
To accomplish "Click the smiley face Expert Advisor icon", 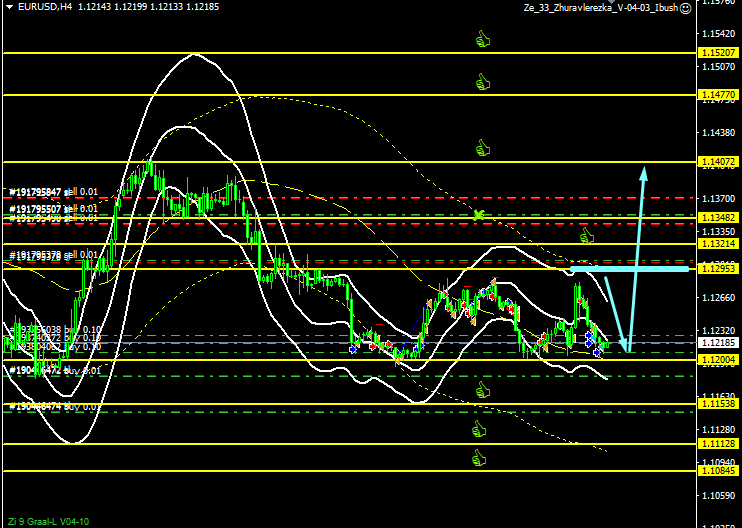I will [685, 8].
